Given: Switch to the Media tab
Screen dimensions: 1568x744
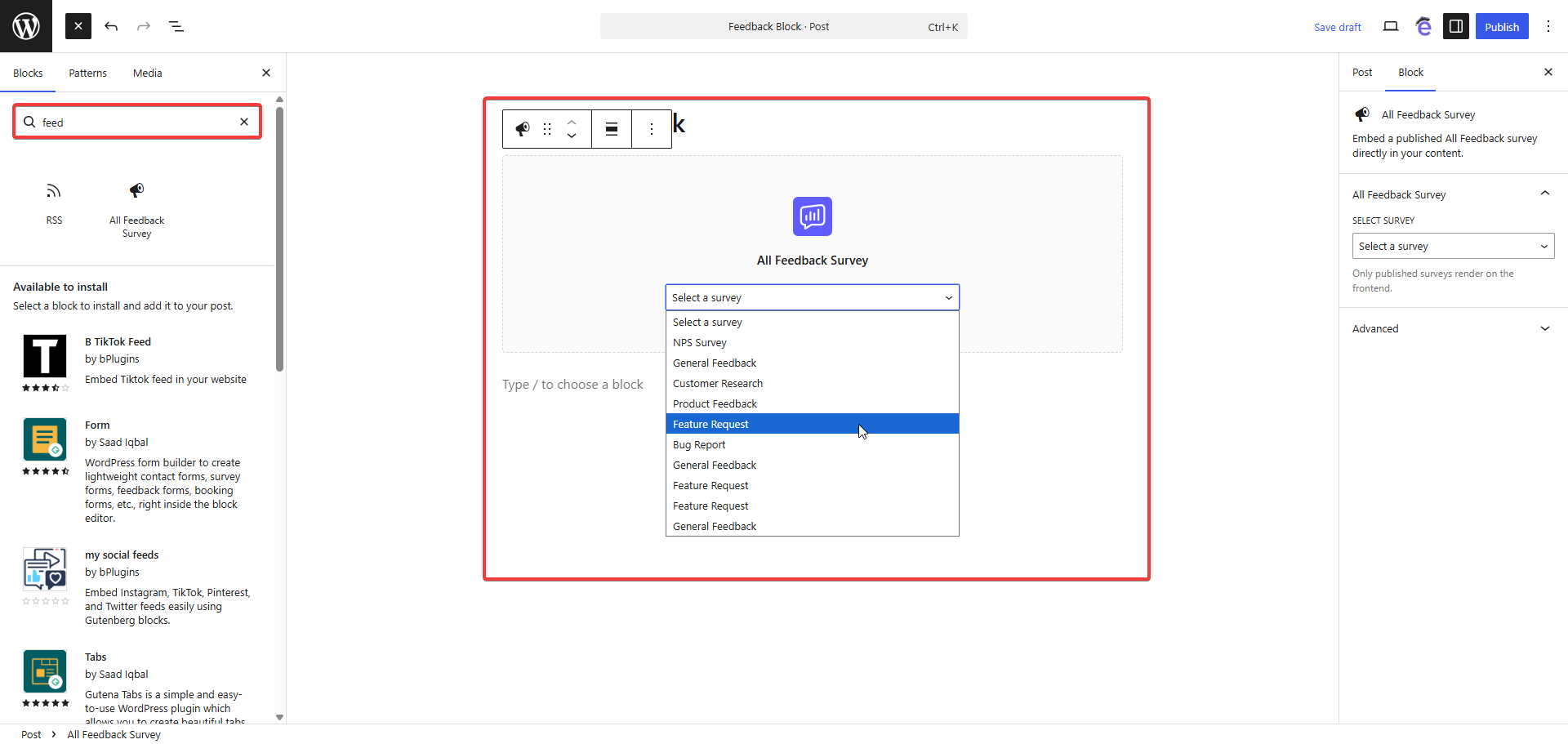Looking at the screenshot, I should click(148, 73).
